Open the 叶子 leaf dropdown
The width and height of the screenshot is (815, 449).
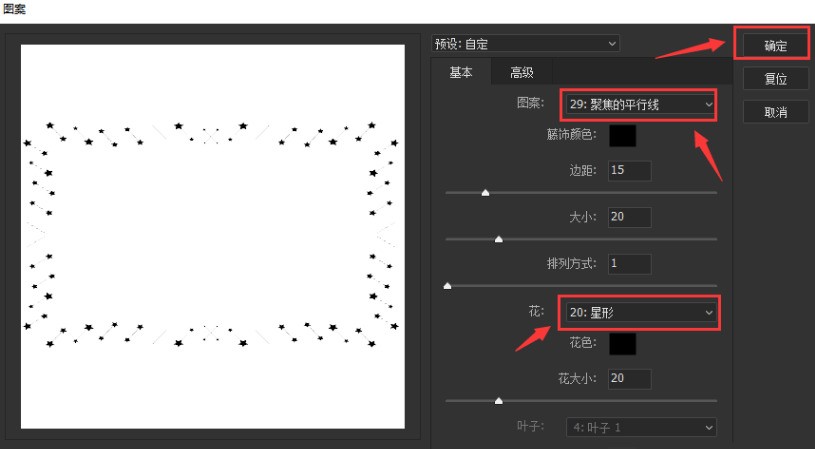click(x=641, y=427)
